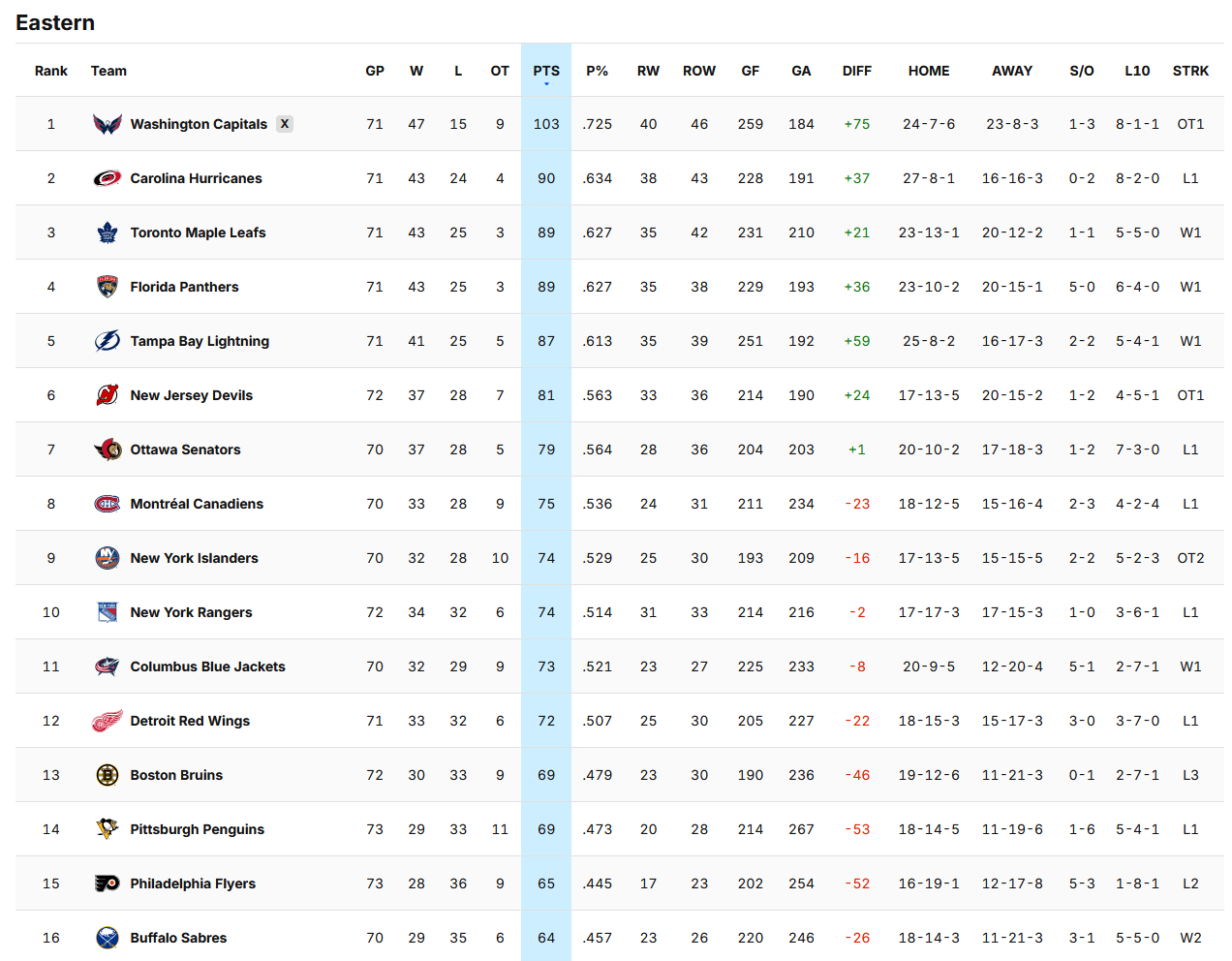Open the Washington Capitals team link
The image size is (1232, 961).
pos(199,124)
